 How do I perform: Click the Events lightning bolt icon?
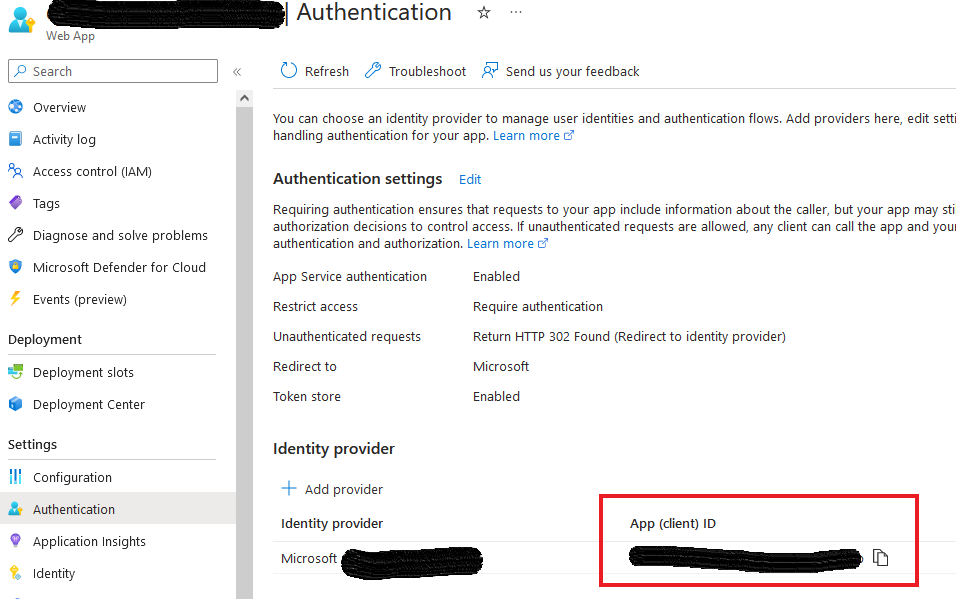tap(16, 299)
